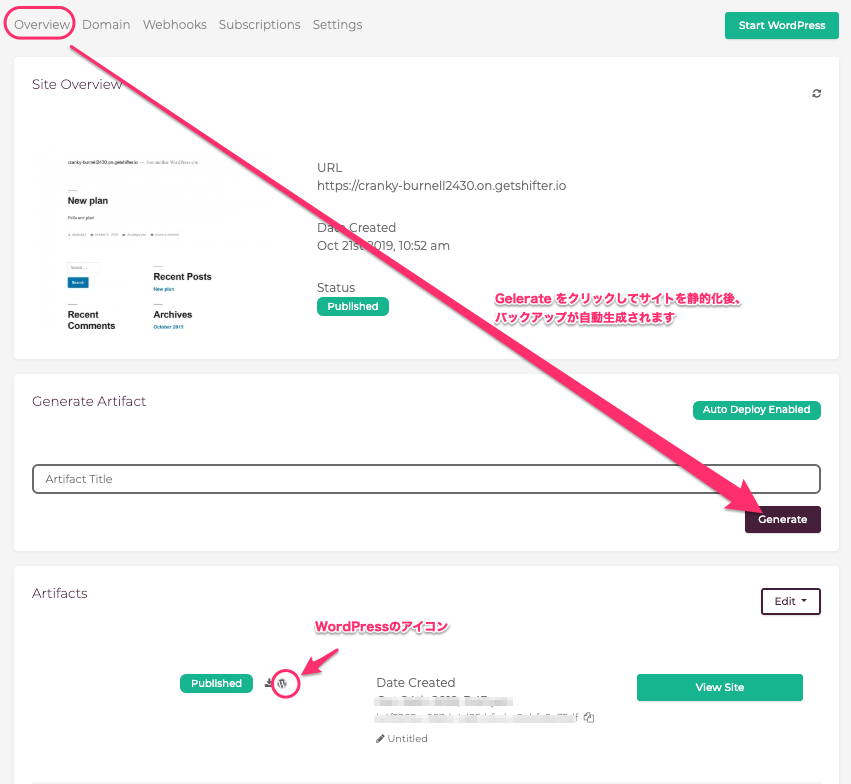Open the Settings tab
The width and height of the screenshot is (851, 784).
click(338, 24)
